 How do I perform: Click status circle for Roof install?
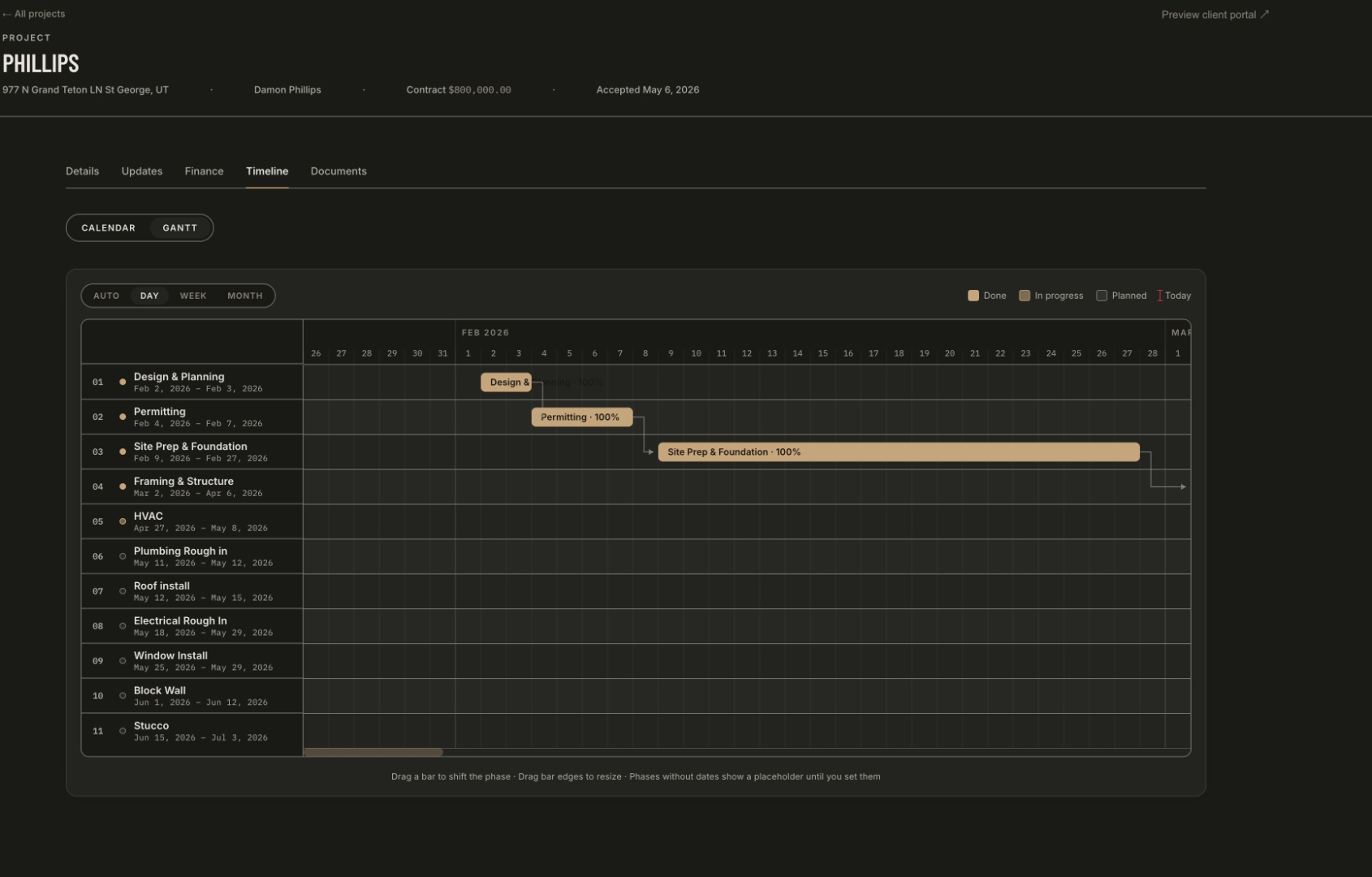point(123,591)
